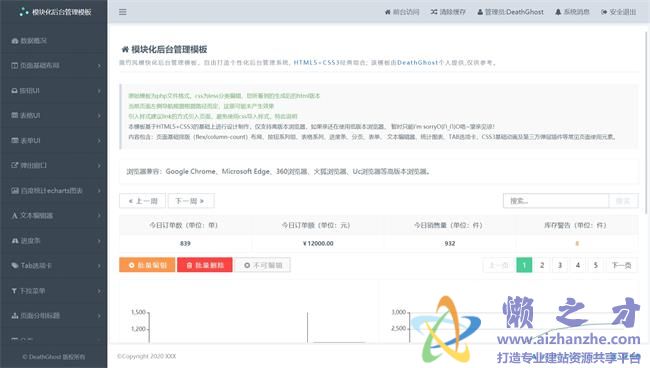Go to previous week with 上一周
650x368 pixels.
[x=143, y=201]
